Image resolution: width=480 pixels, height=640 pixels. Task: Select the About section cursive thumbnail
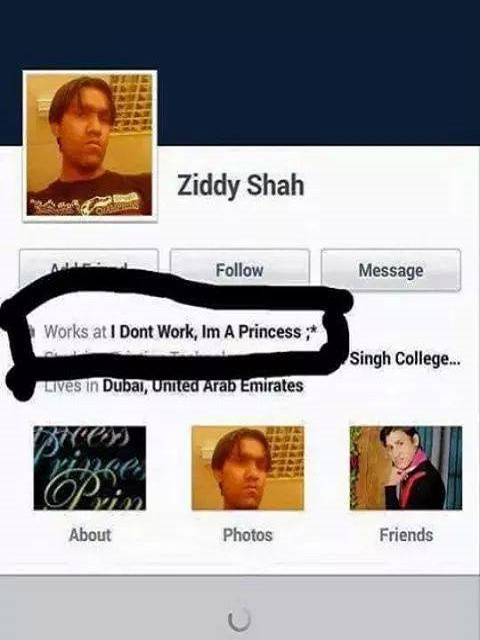[89, 468]
